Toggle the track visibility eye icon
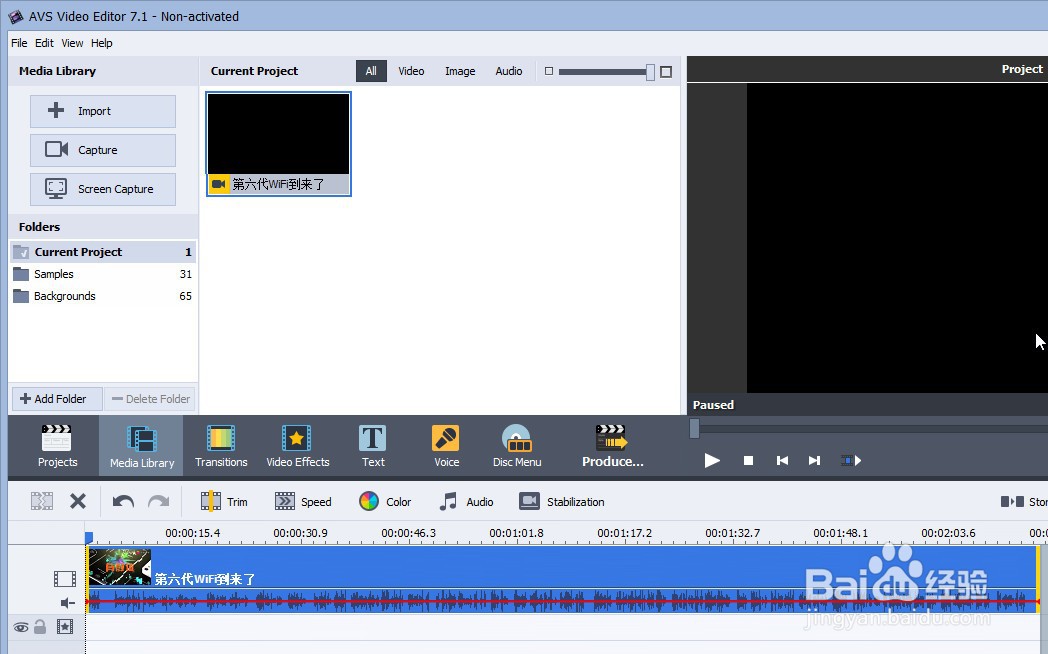This screenshot has width=1048, height=654. 21,627
